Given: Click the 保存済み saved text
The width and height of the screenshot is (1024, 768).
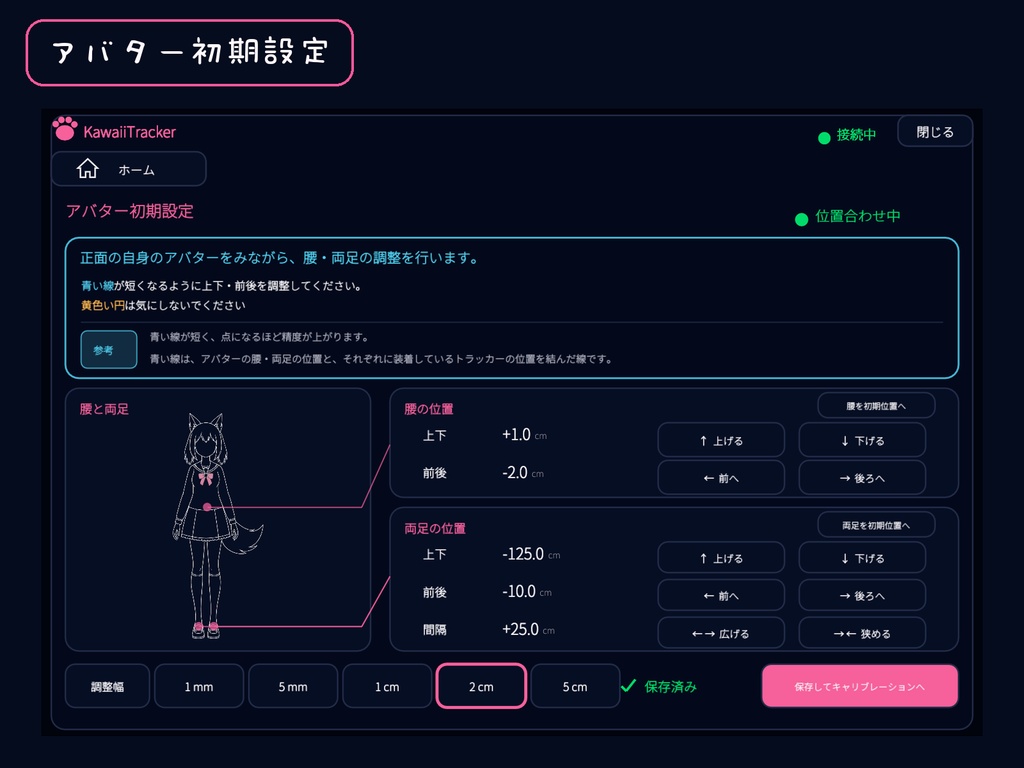Looking at the screenshot, I should (670, 686).
